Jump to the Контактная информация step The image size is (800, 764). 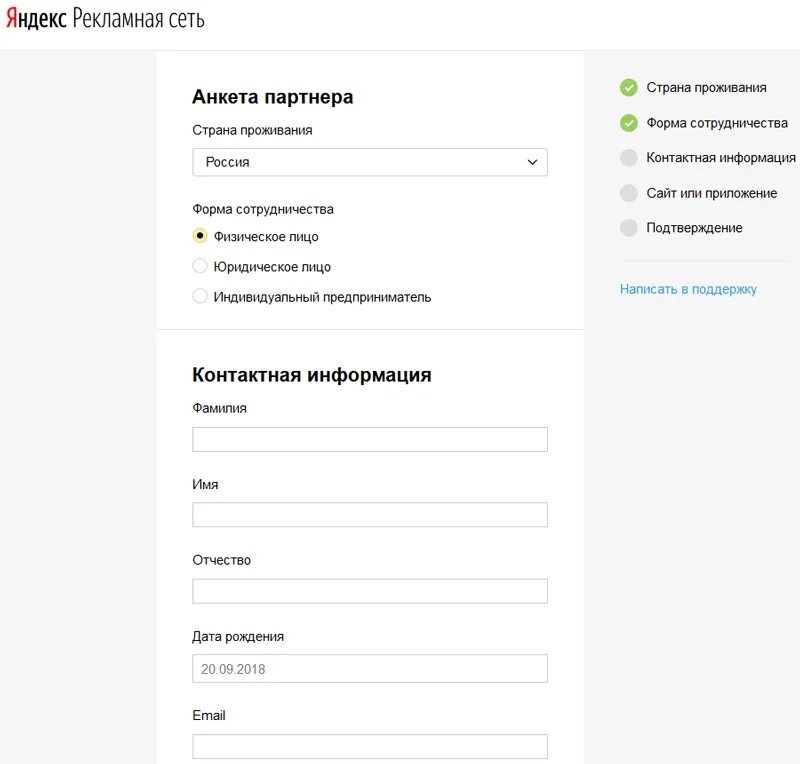click(720, 158)
